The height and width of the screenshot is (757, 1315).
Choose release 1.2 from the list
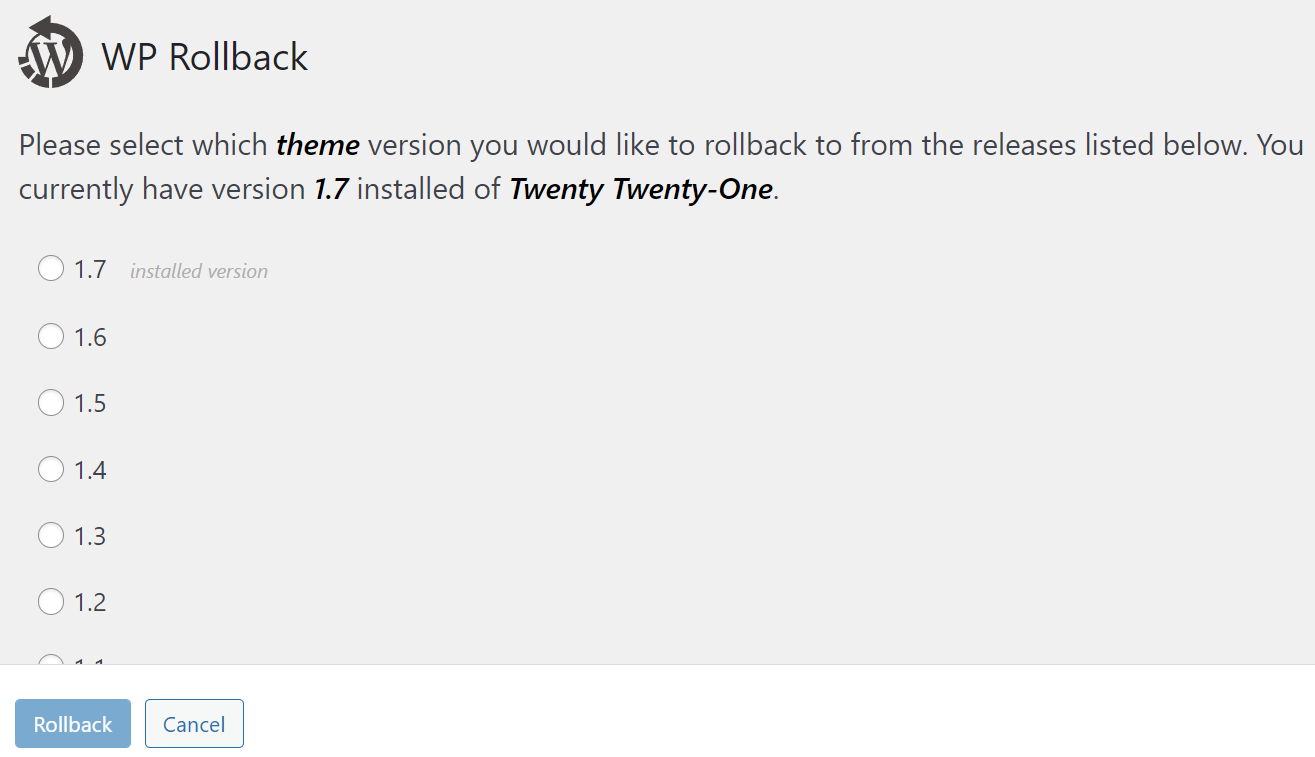(51, 601)
